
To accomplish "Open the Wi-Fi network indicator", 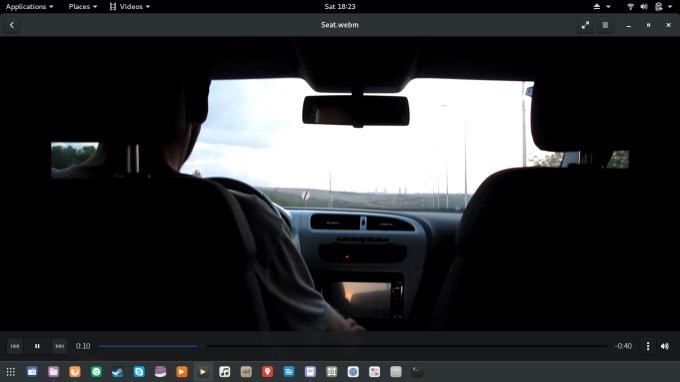I will pos(631,7).
